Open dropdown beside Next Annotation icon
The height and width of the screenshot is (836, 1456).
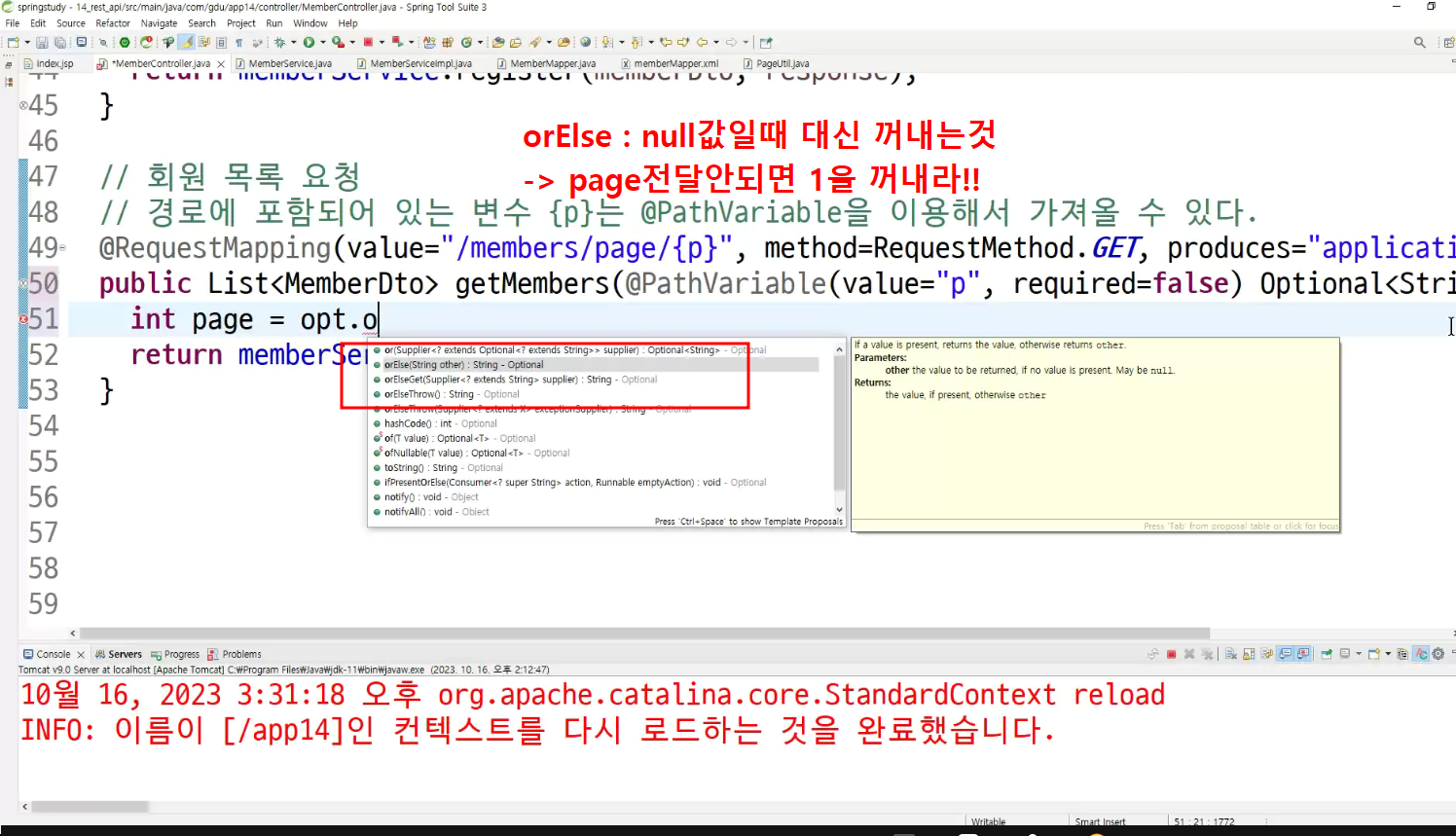(622, 42)
